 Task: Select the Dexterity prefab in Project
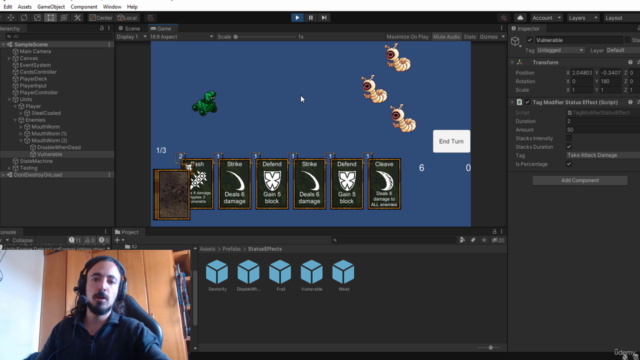[x=217, y=276]
